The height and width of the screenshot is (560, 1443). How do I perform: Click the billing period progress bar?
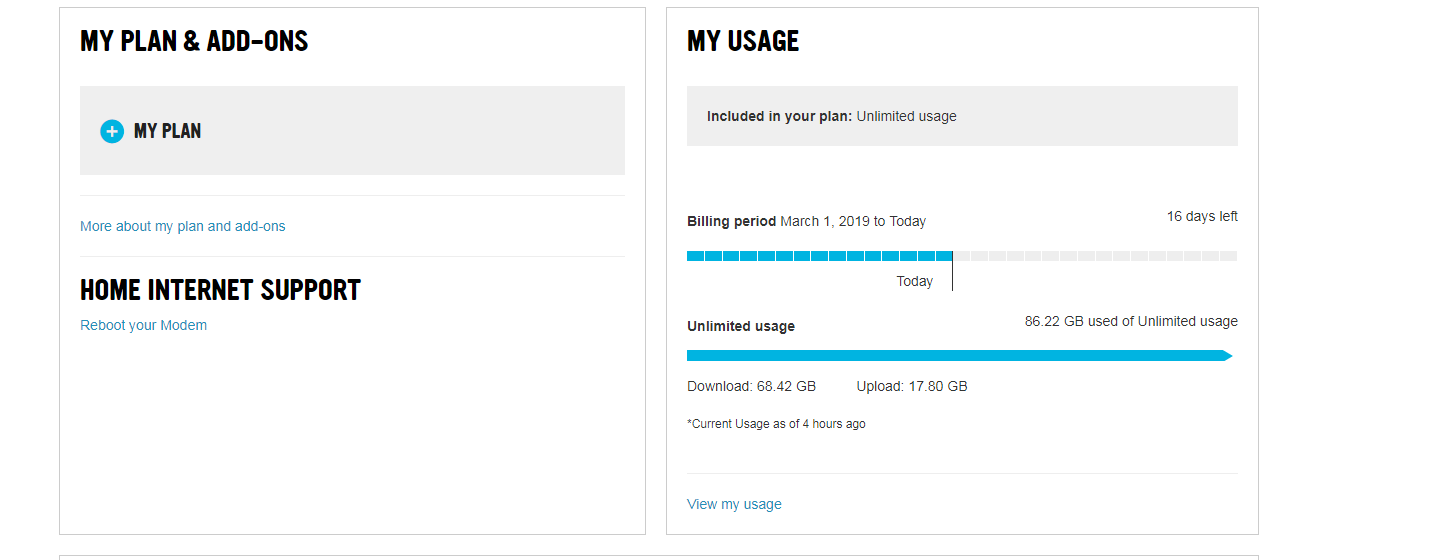point(820,256)
